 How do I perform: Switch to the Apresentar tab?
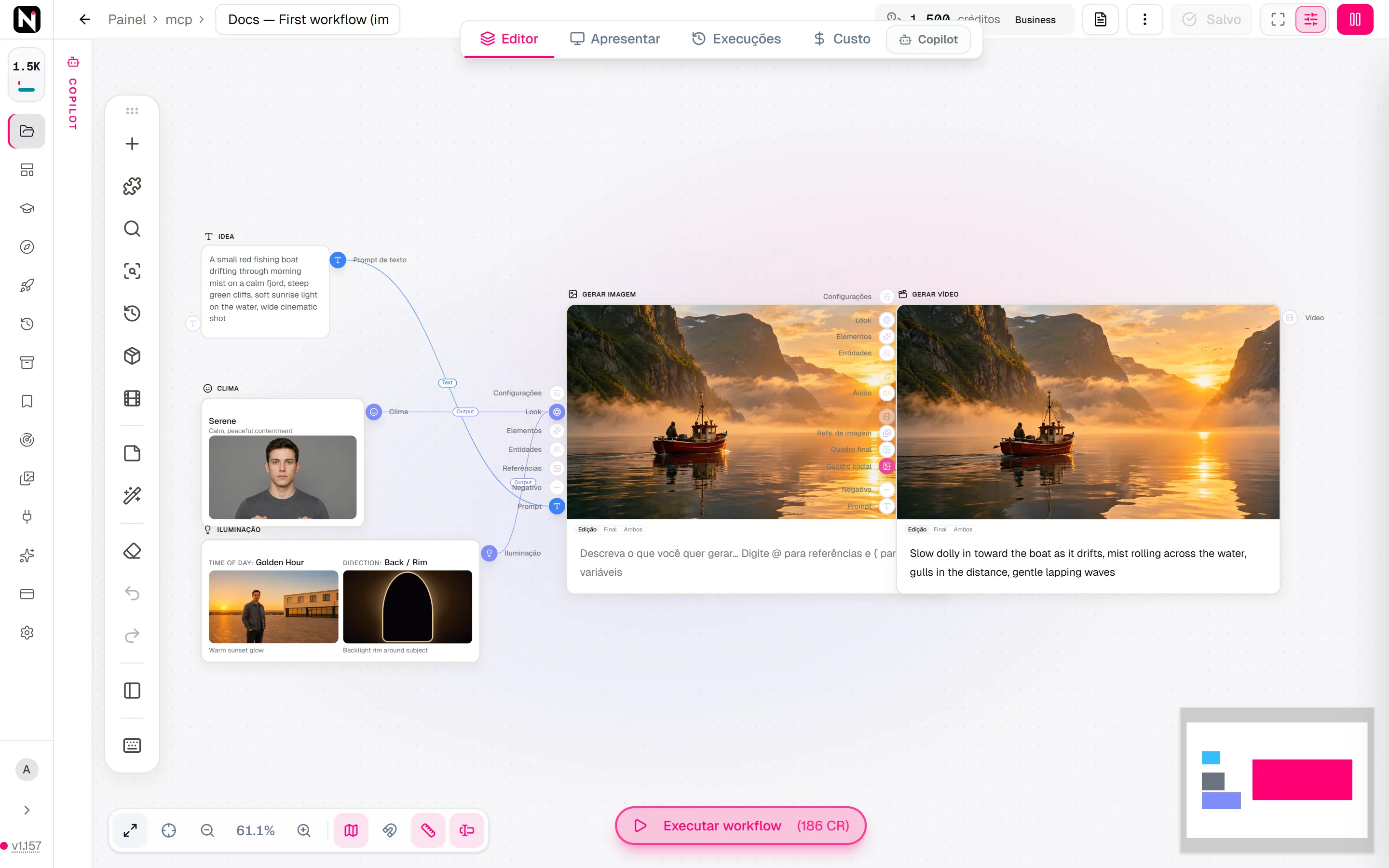pos(615,39)
